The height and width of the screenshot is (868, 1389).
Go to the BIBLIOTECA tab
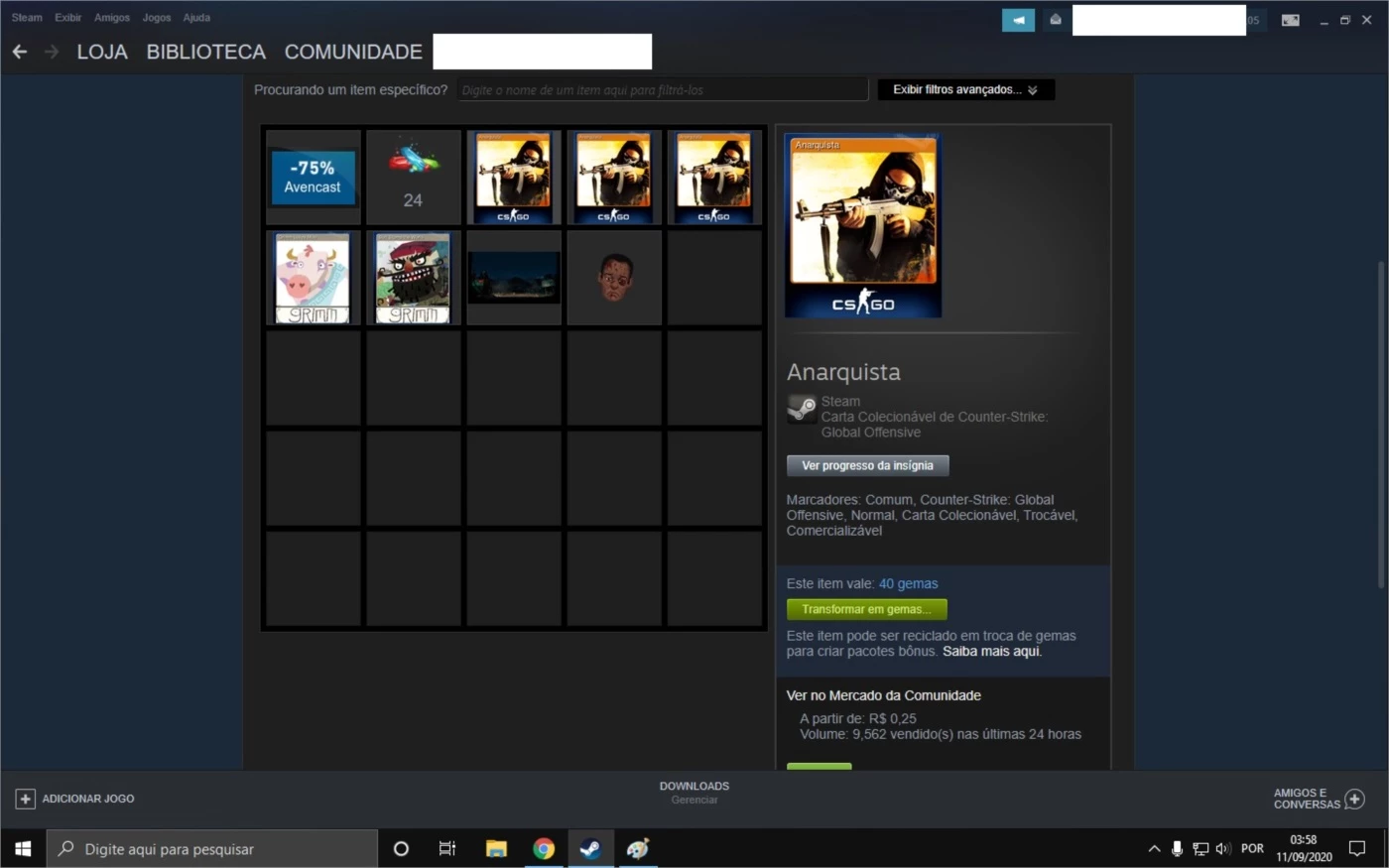[206, 52]
